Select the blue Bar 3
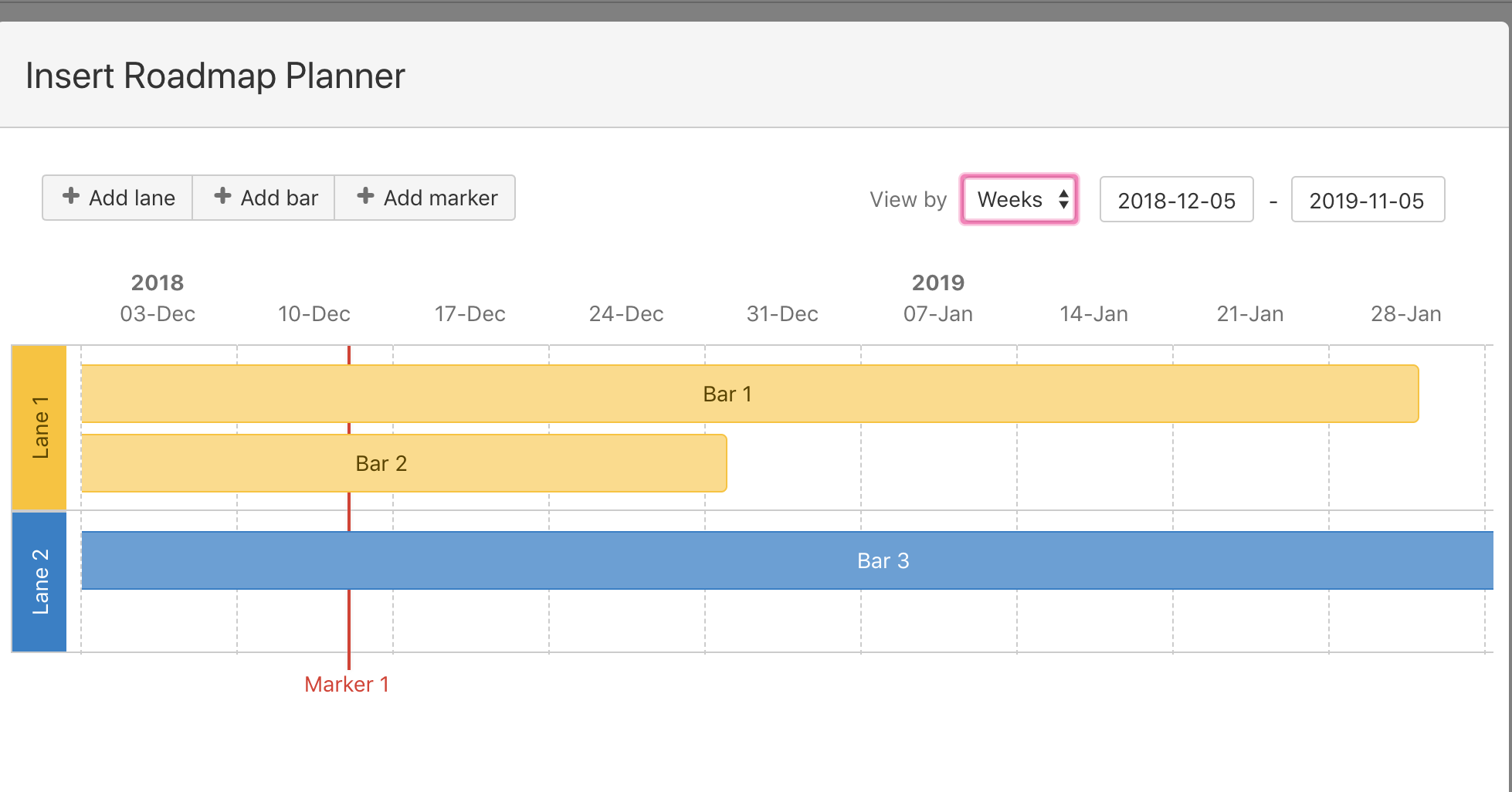Screen dimensions: 1512x792 tap(787, 560)
